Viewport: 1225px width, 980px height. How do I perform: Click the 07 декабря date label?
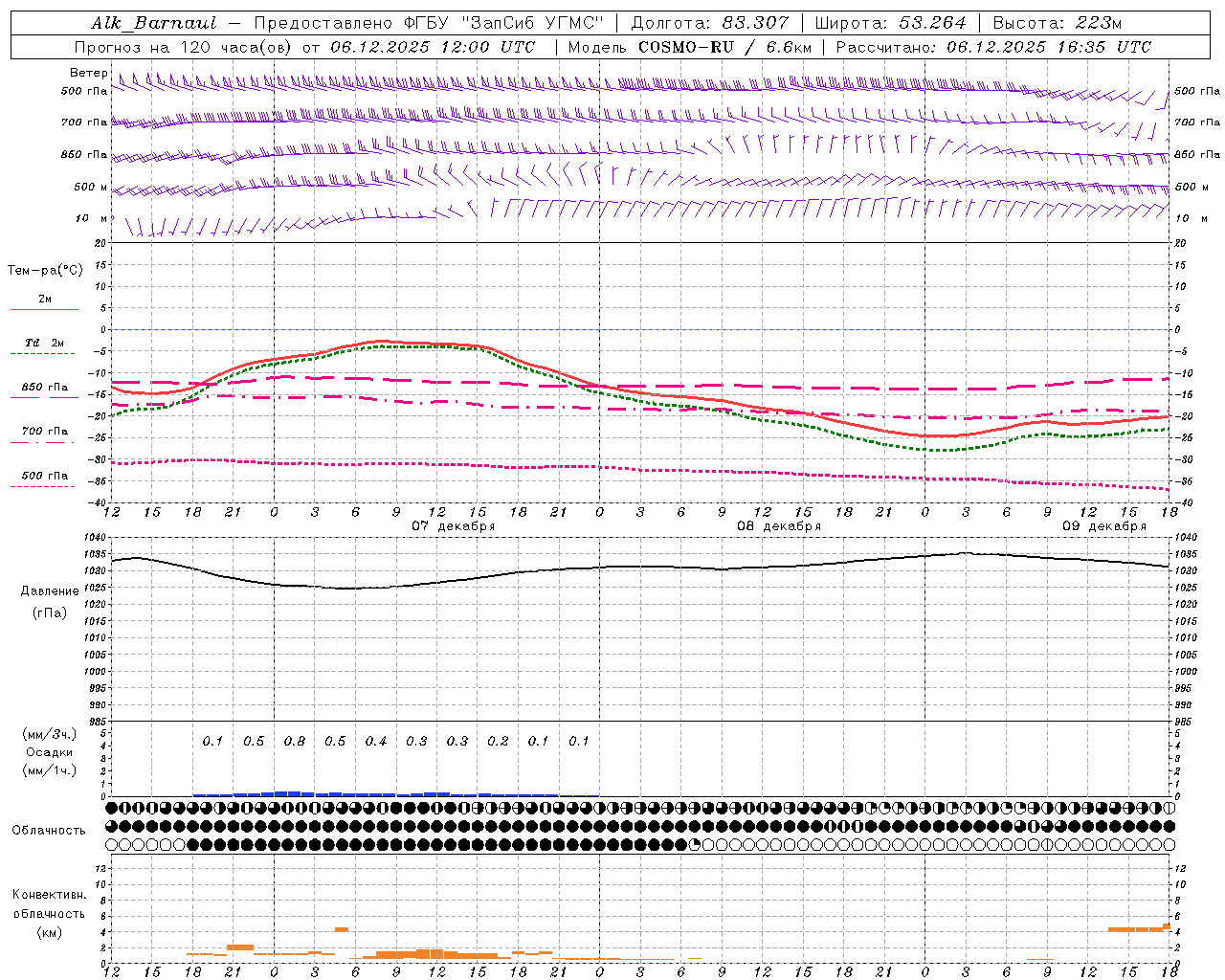coord(454,526)
